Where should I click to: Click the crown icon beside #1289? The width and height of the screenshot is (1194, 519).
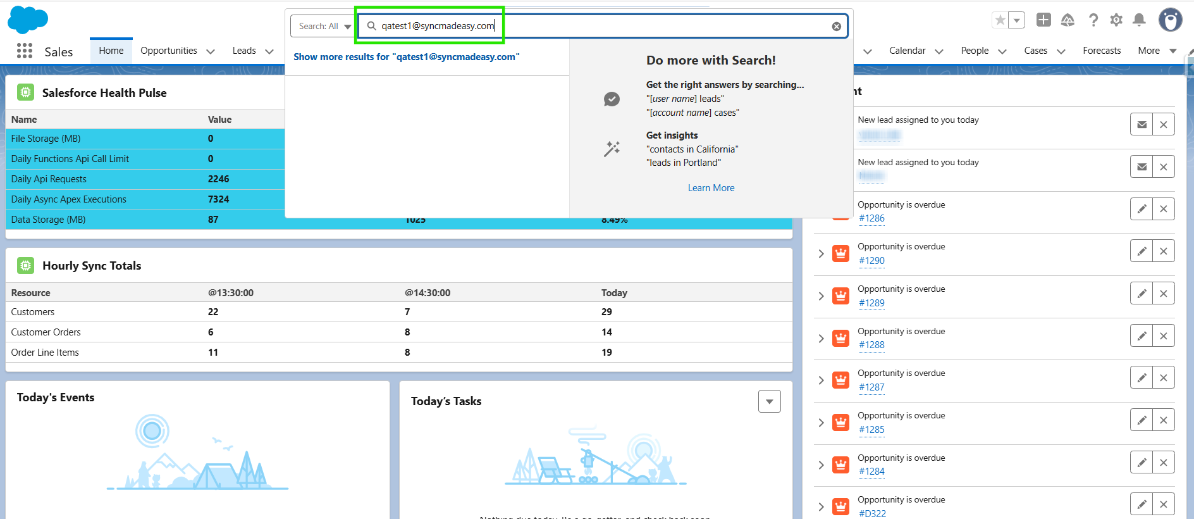pos(841,295)
